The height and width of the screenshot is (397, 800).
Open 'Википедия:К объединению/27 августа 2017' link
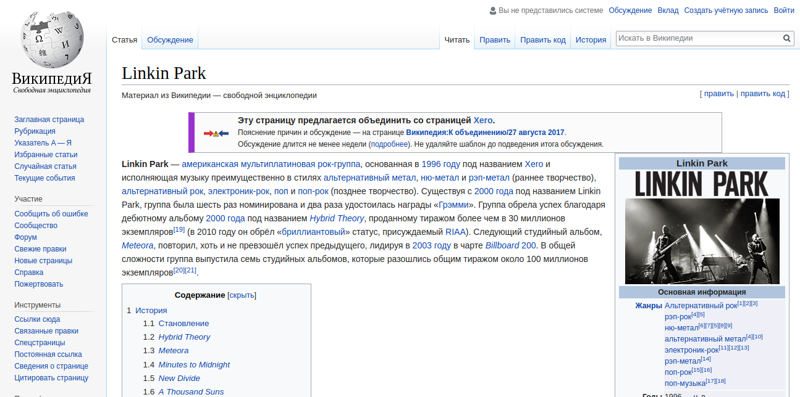click(485, 133)
